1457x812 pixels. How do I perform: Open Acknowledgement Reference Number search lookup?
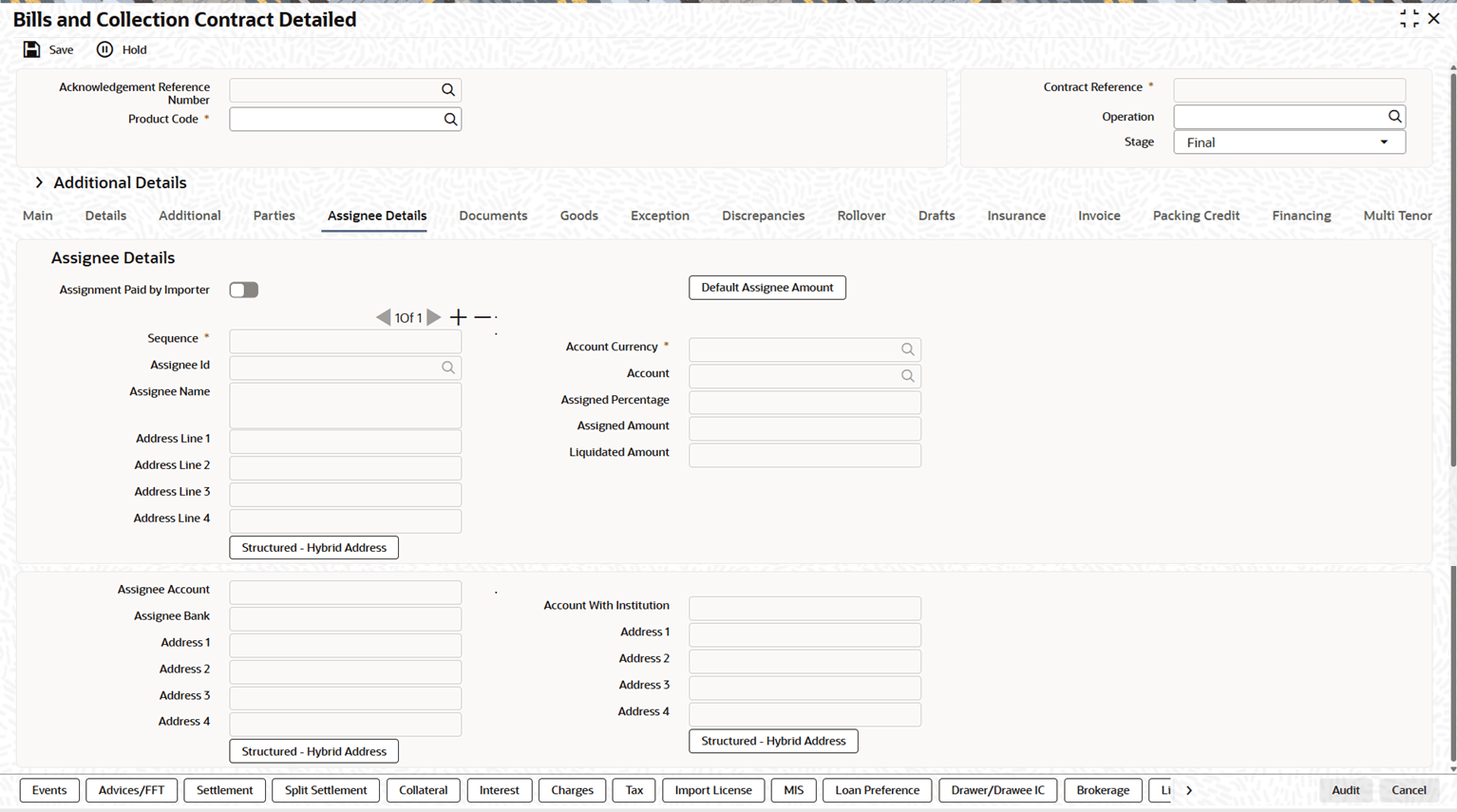pyautogui.click(x=448, y=90)
